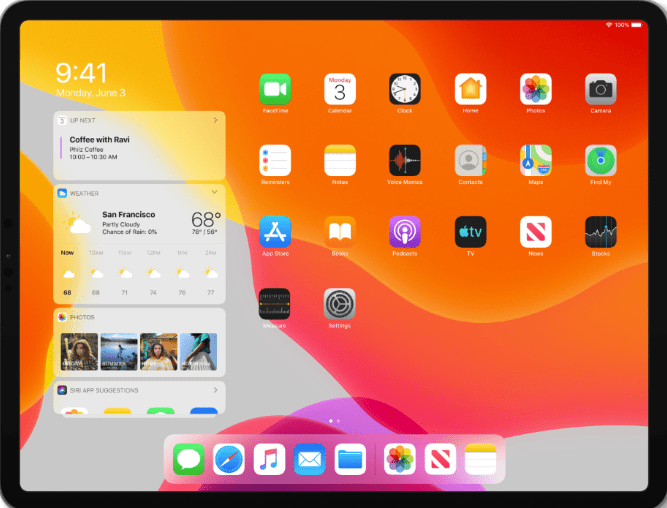Expand Siri App Suggestions widget chevron

215,390
